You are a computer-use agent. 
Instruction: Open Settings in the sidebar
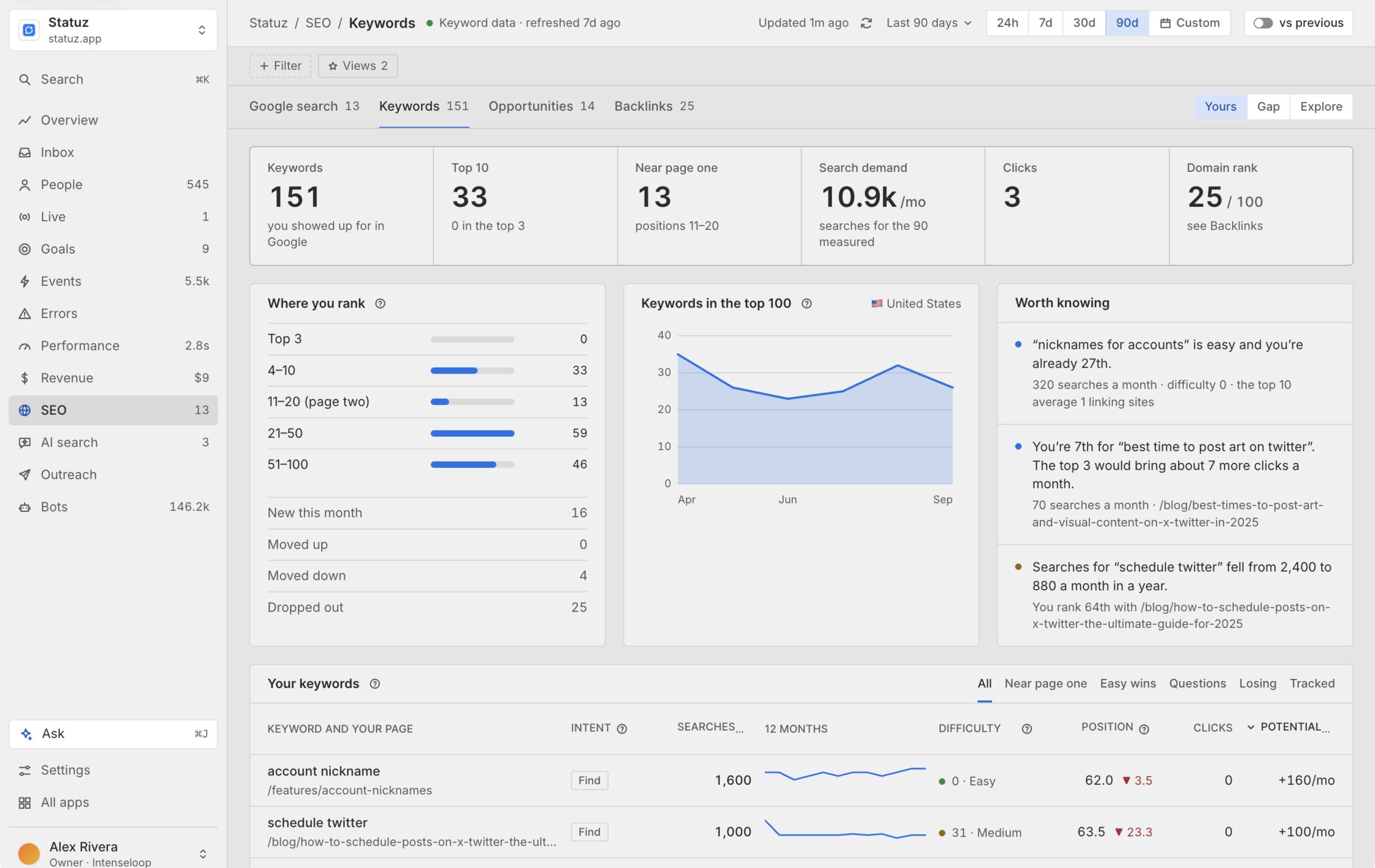[x=114, y=770]
